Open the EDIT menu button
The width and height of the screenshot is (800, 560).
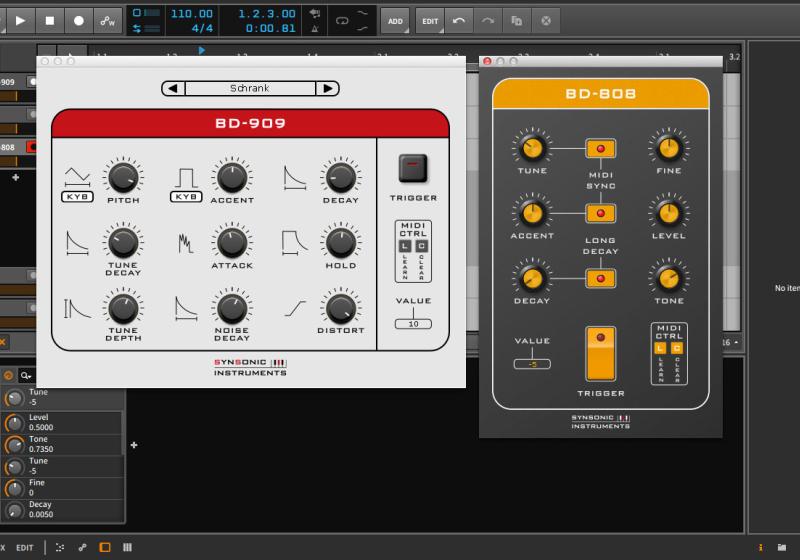430,21
